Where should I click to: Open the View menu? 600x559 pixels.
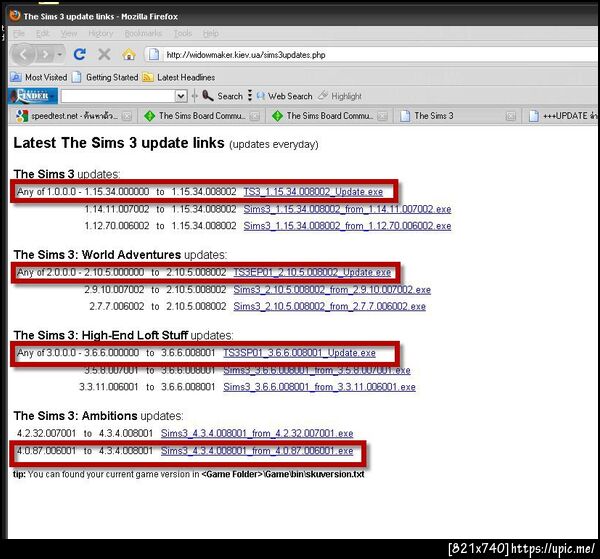coord(69,34)
